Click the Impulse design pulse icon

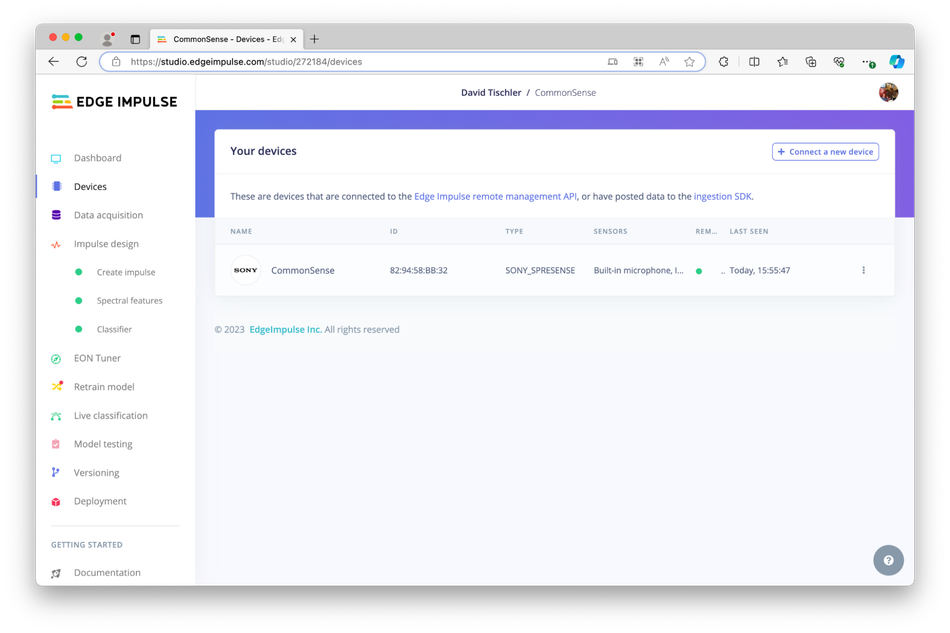[56, 244]
